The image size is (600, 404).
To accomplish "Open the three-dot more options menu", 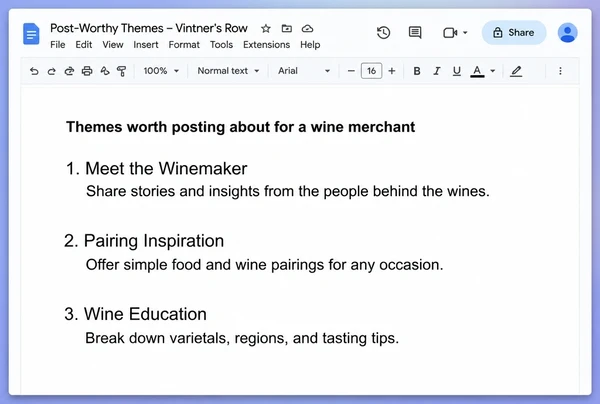I will pyautogui.click(x=560, y=71).
